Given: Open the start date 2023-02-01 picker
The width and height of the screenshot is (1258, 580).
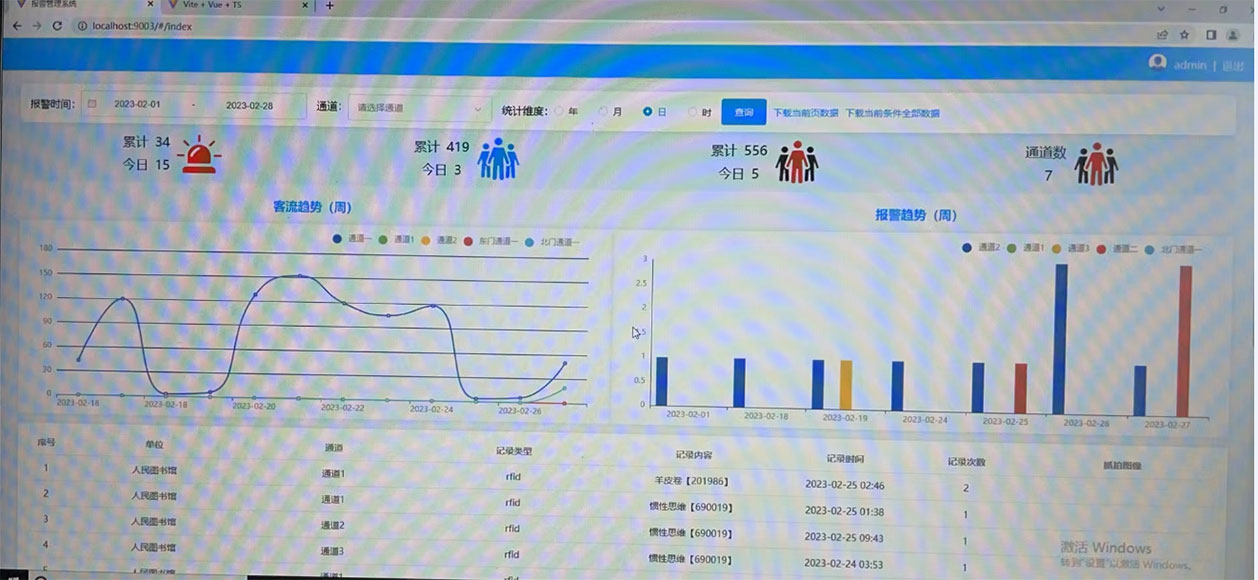Looking at the screenshot, I should point(137,104).
